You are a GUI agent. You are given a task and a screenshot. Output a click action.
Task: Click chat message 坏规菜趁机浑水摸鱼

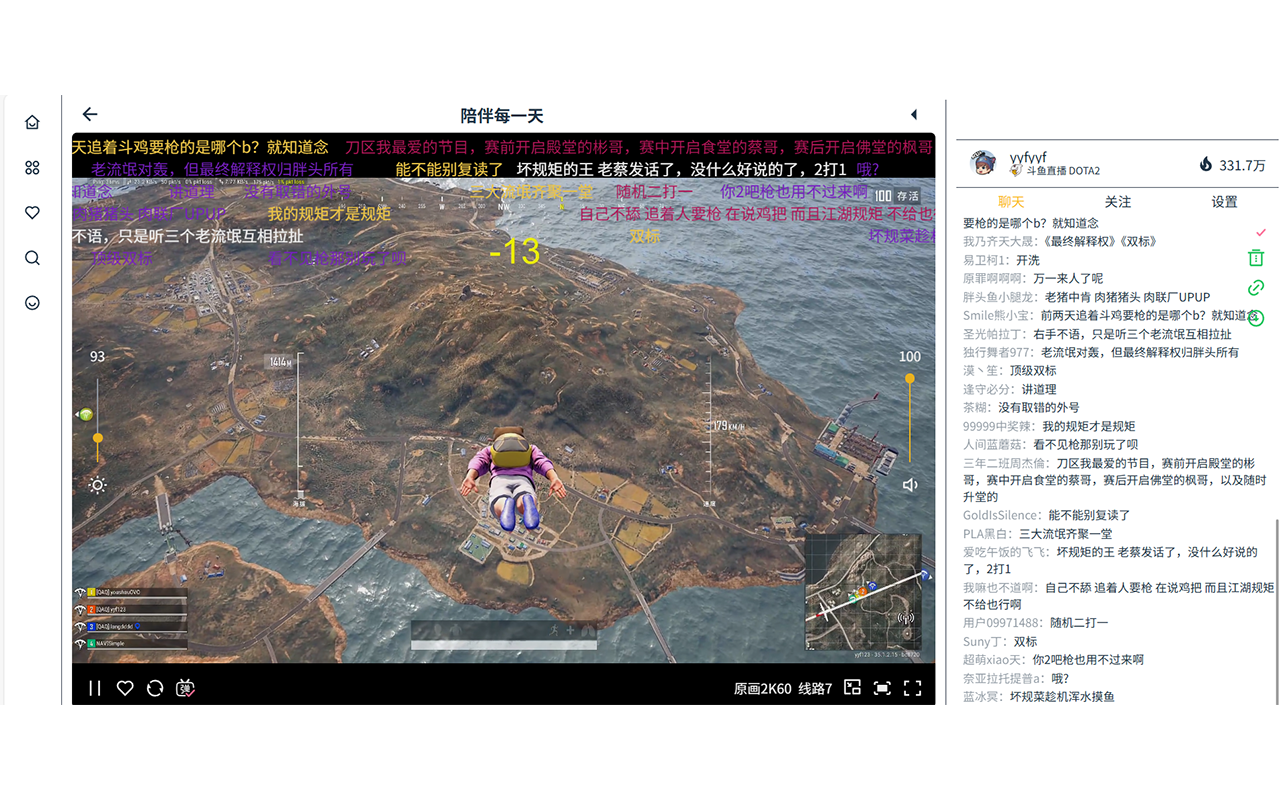[x=1062, y=697]
